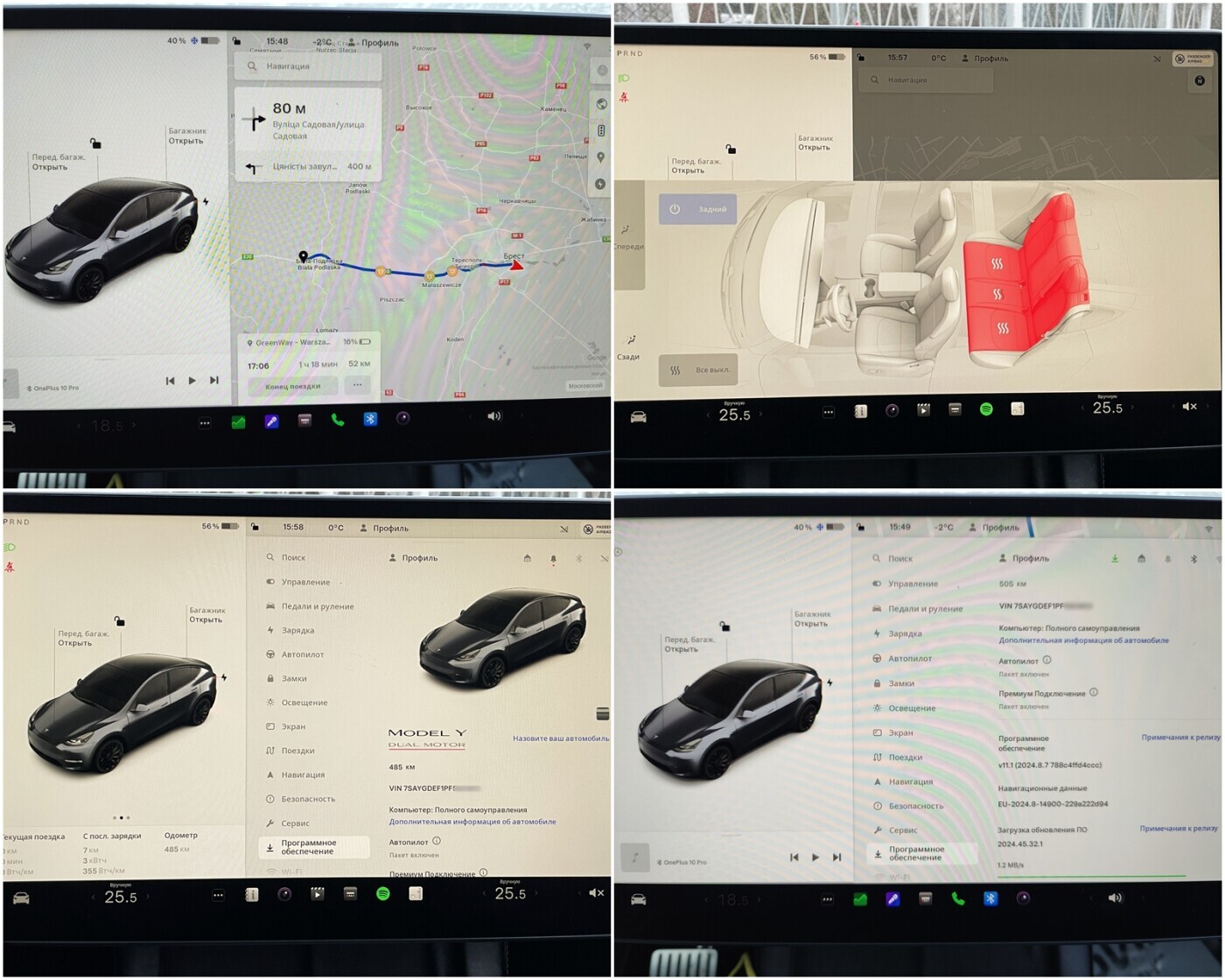Open three-dot app launcher in top-left screen dock
This screenshot has width=1225, height=980.
[205, 423]
